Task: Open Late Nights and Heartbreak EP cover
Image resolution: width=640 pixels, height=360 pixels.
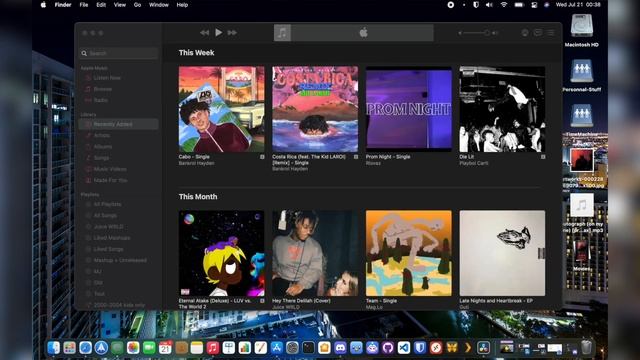Action: pyautogui.click(x=502, y=253)
